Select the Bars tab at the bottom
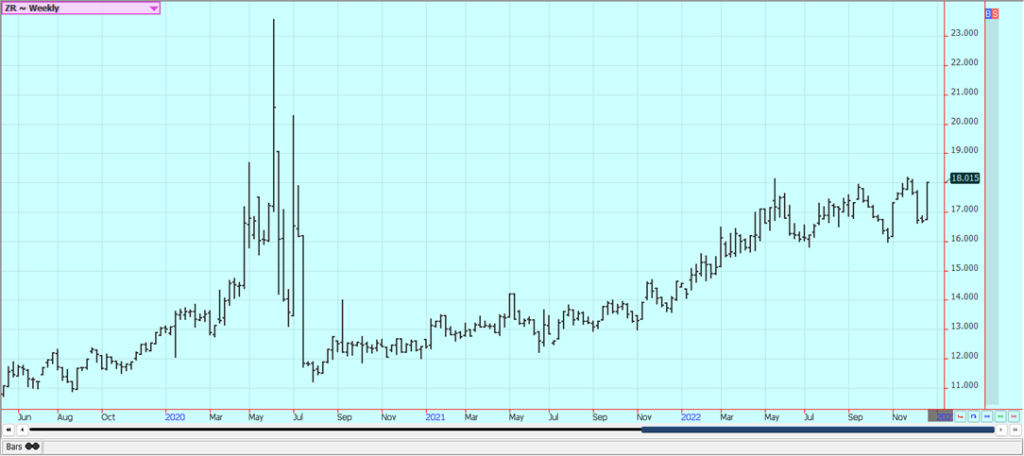This screenshot has height=456, width=1024. (x=21, y=447)
